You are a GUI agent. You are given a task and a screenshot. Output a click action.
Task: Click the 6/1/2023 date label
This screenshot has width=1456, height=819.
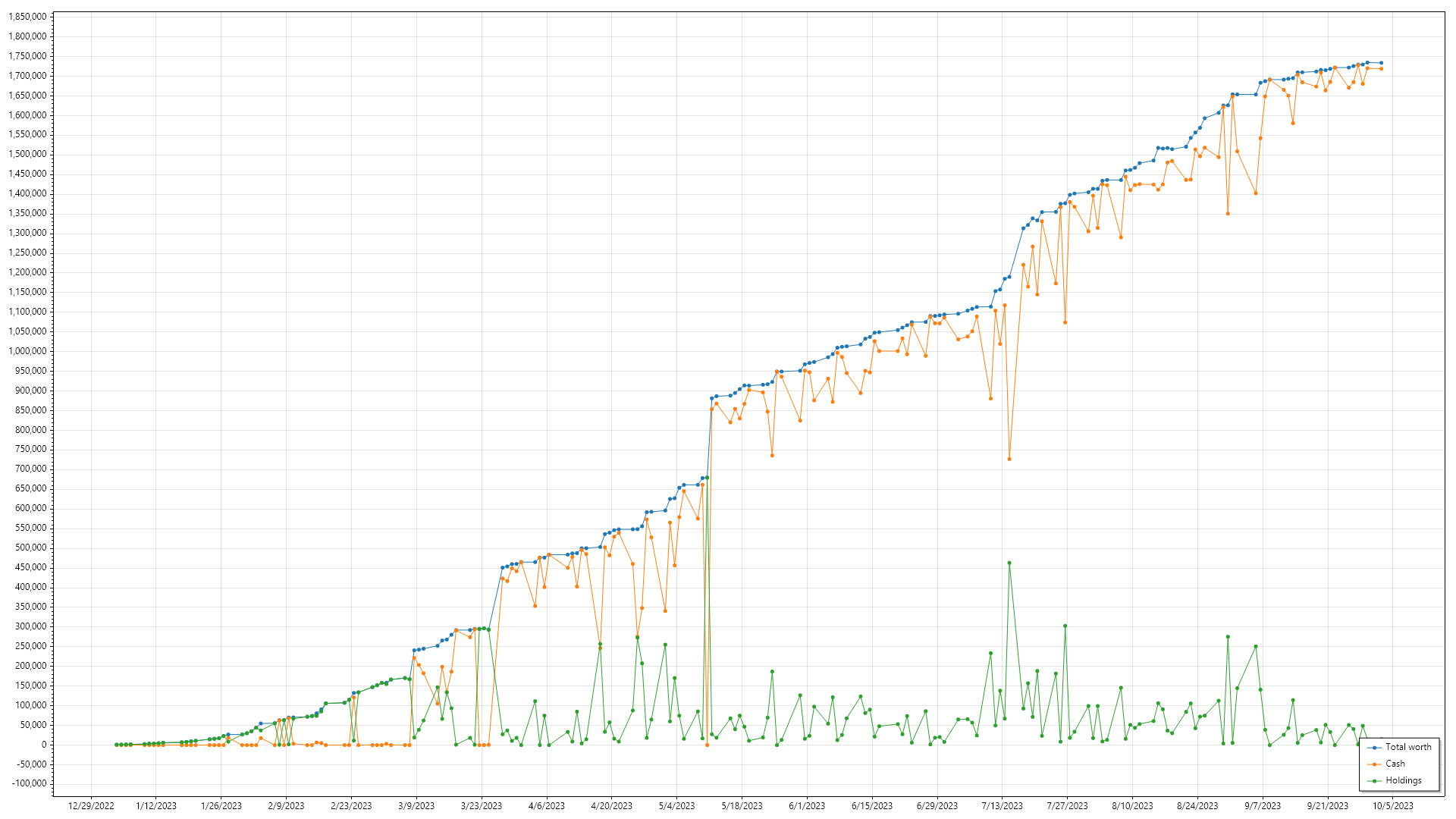(807, 806)
